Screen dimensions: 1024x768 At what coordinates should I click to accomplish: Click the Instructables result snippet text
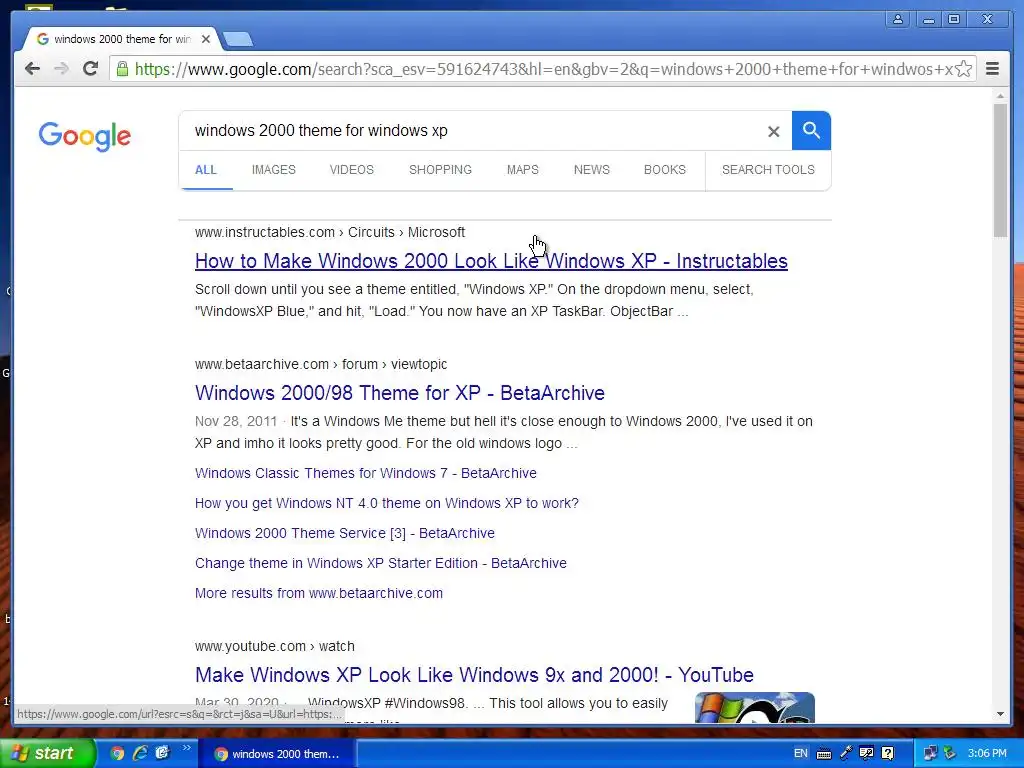coord(474,300)
